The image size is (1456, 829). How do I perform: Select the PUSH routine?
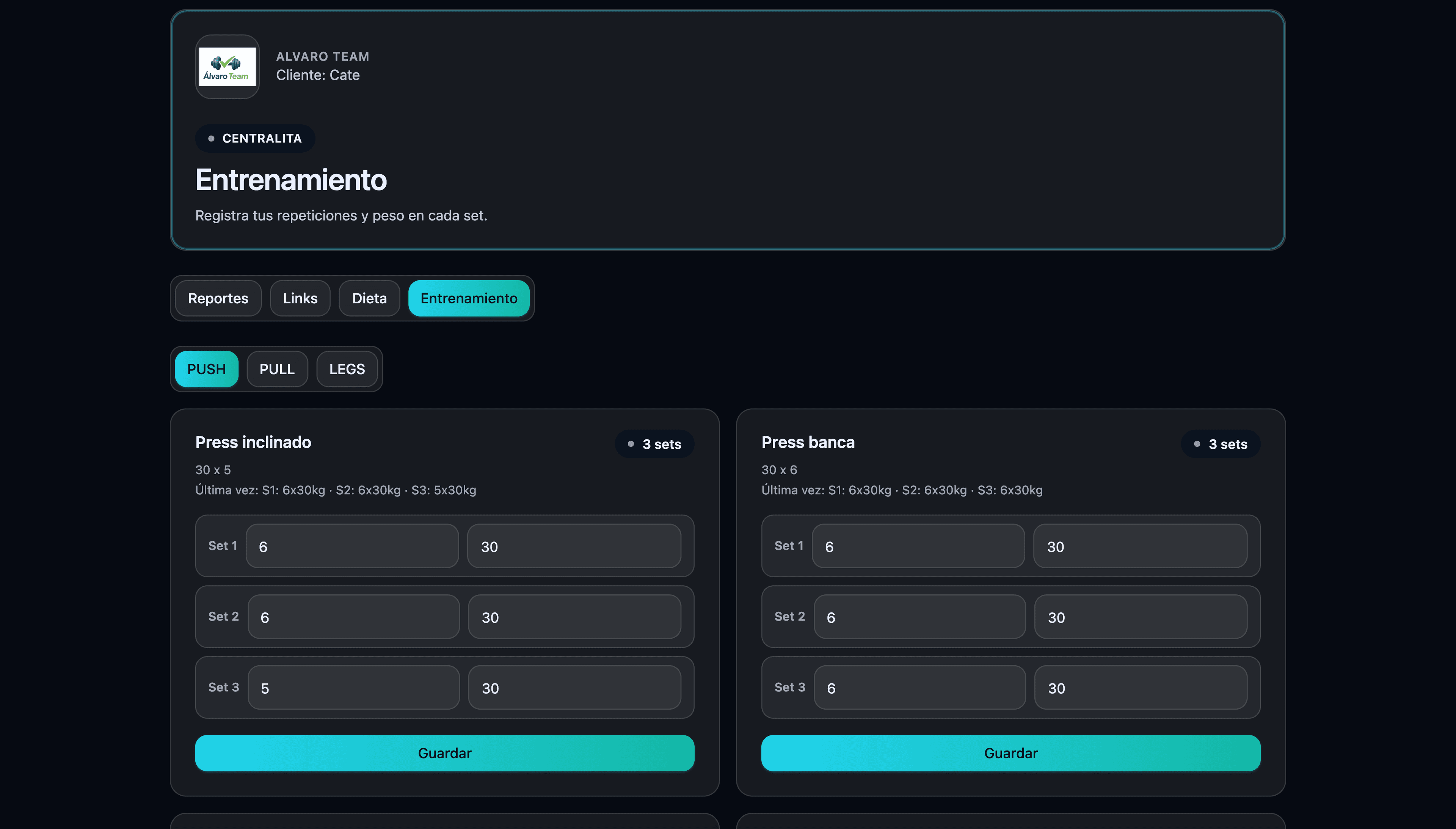206,369
